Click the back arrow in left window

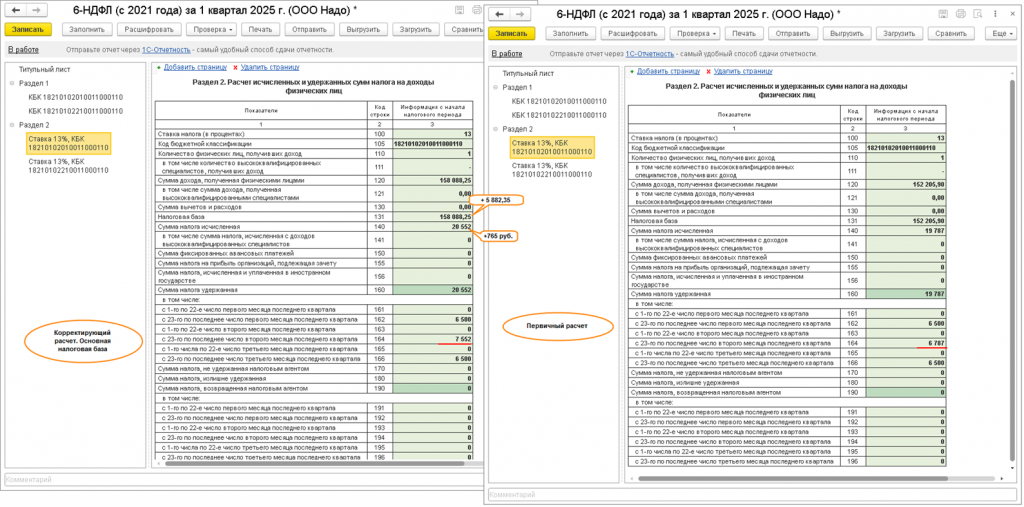[x=17, y=10]
